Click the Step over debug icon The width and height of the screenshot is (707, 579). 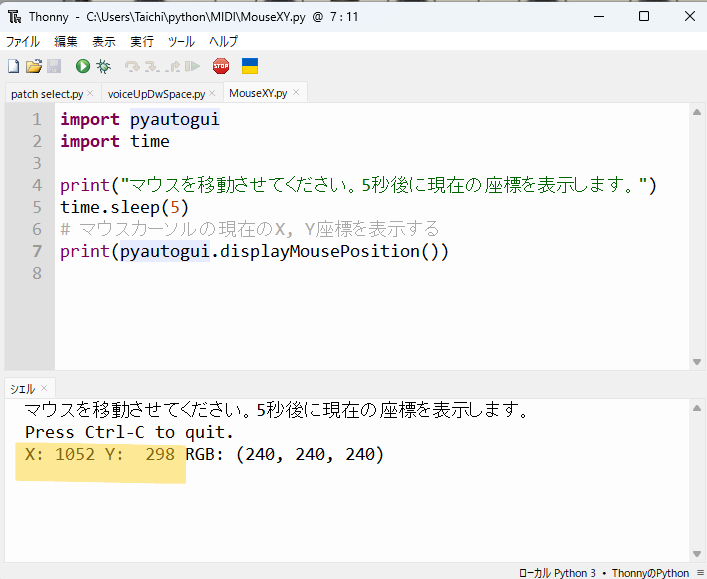pos(132,66)
